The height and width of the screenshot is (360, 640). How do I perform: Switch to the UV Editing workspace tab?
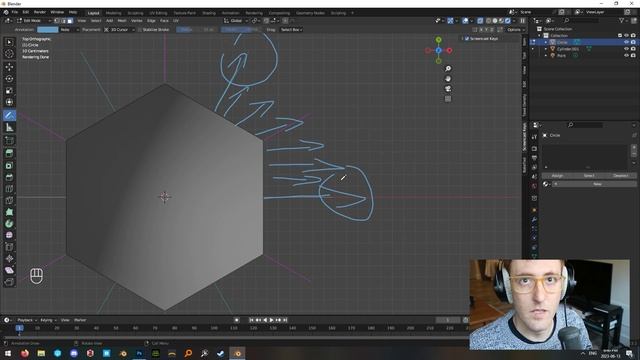pos(158,13)
